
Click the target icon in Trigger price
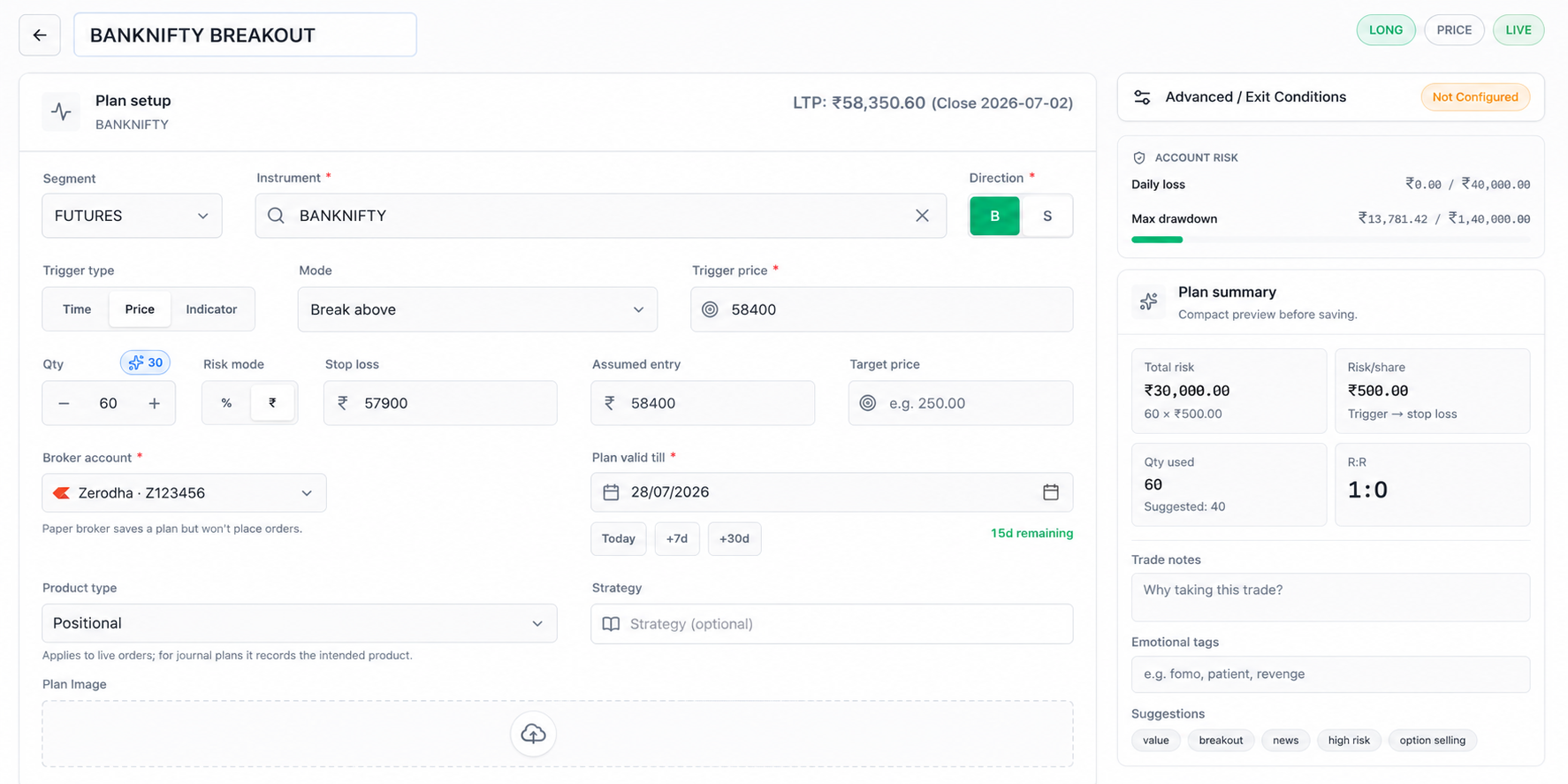click(710, 309)
